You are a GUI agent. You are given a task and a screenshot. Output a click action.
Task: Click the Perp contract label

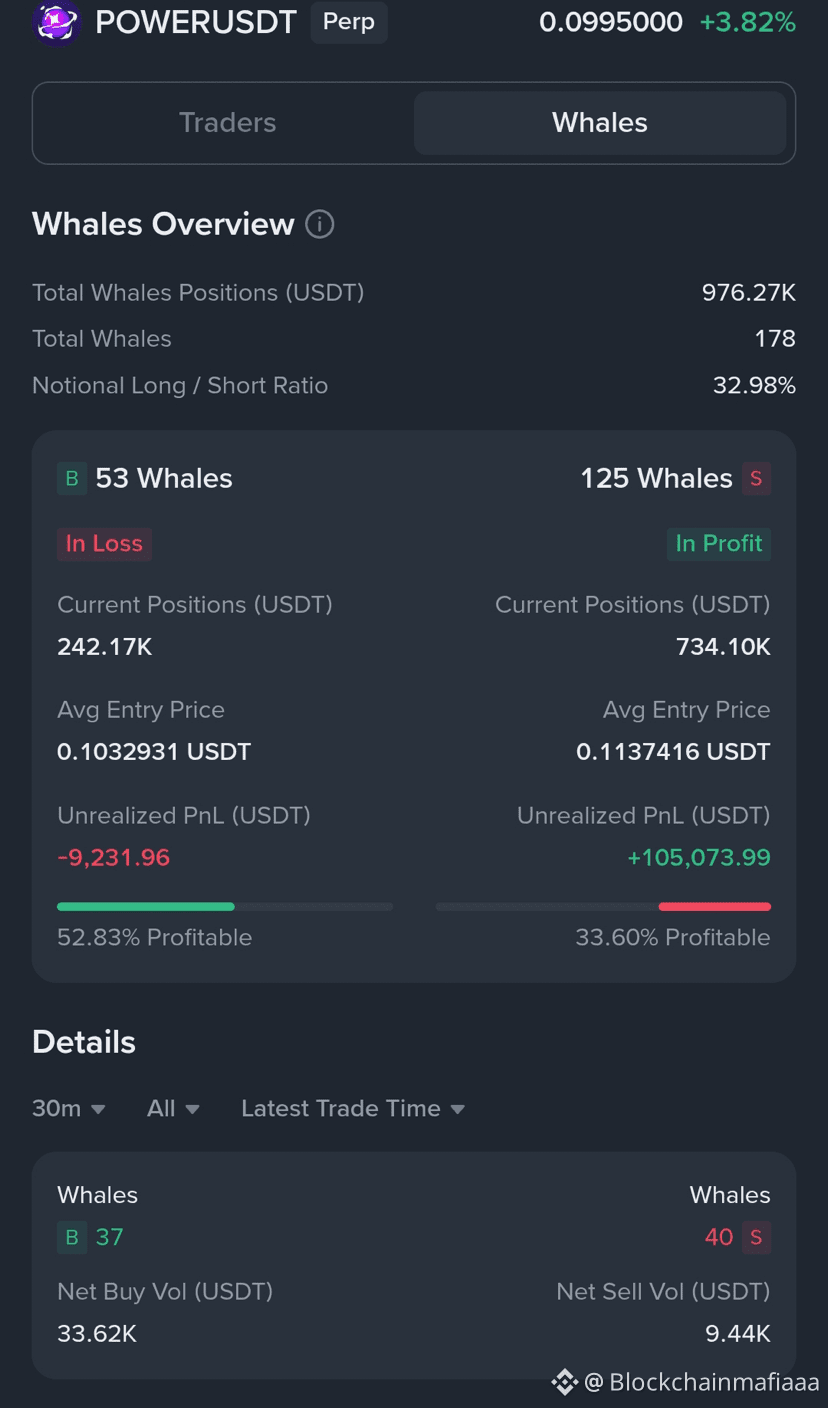coord(349,22)
